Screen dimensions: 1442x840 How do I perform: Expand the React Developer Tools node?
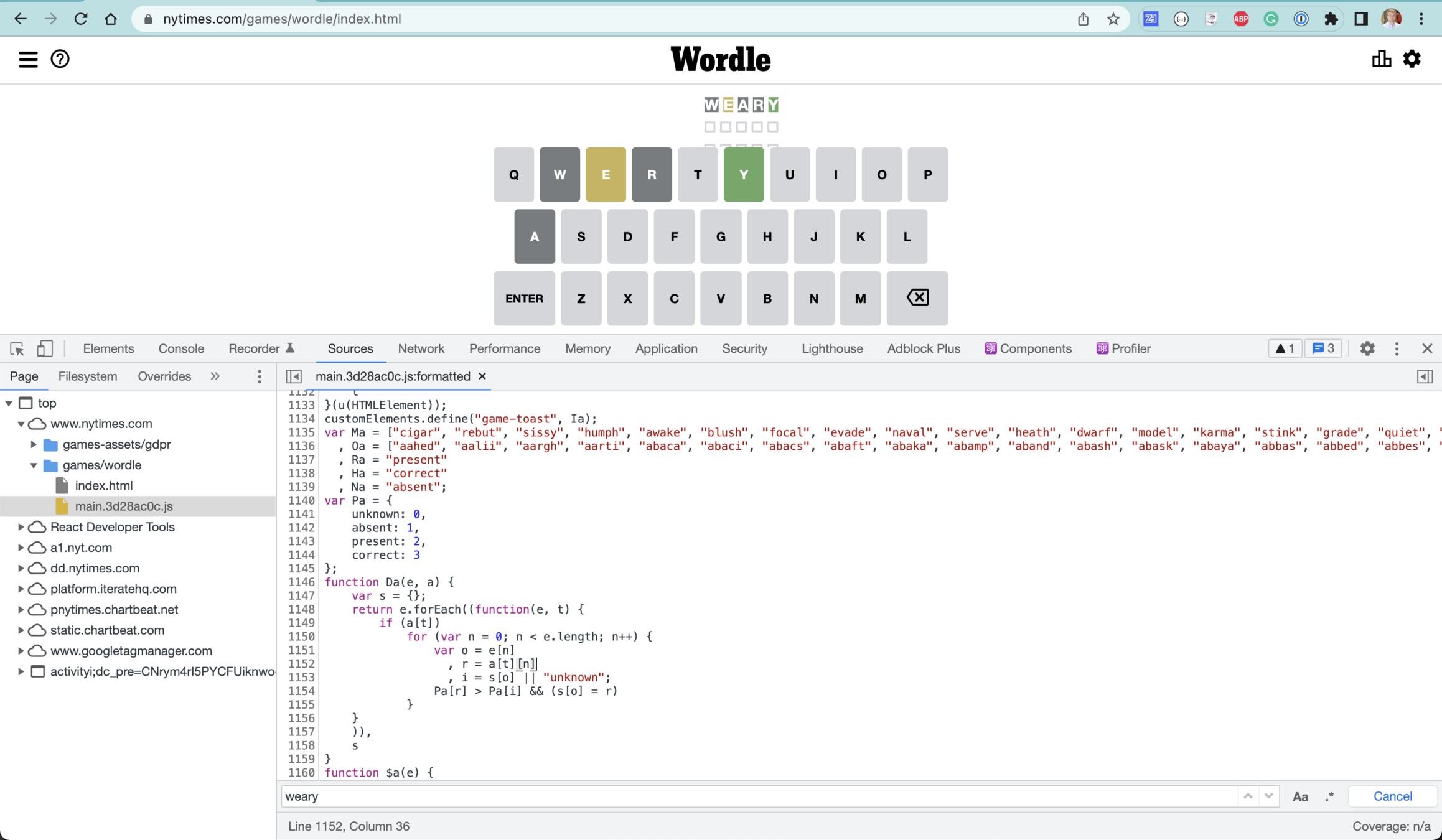pos(21,527)
